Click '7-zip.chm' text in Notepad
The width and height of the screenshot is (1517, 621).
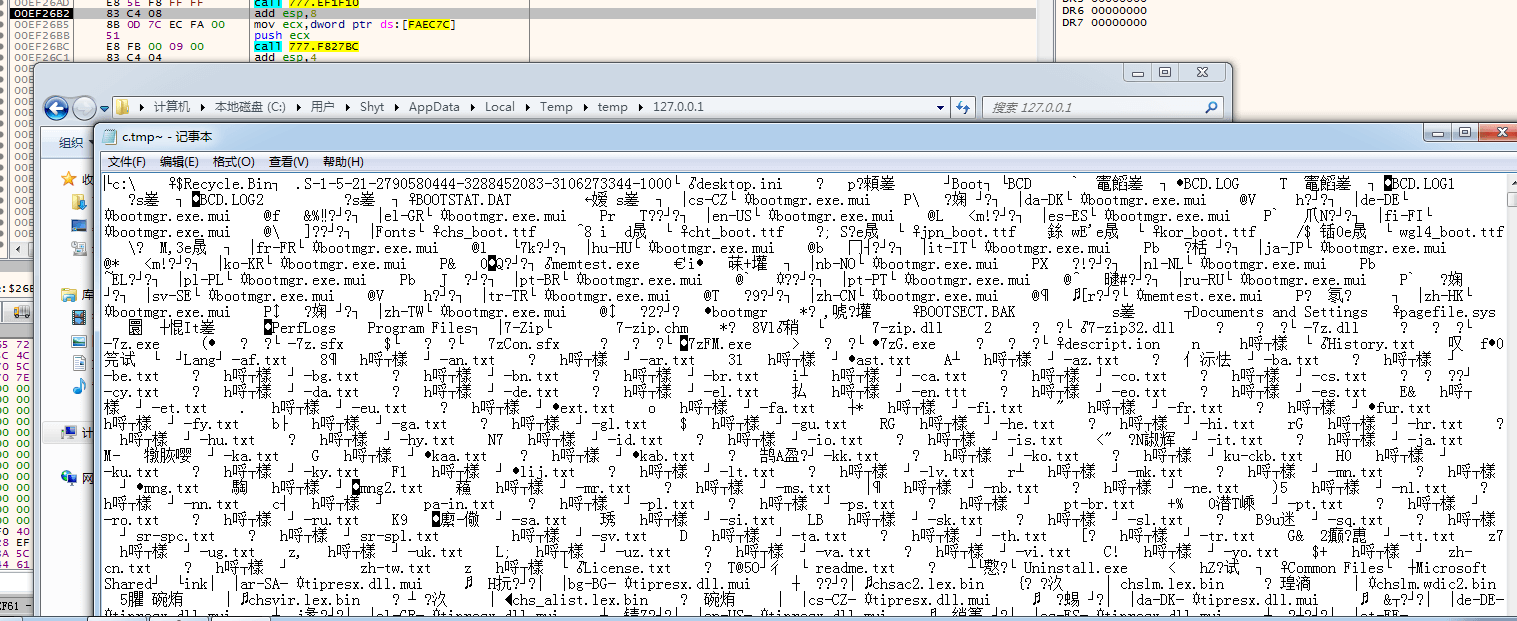point(652,328)
